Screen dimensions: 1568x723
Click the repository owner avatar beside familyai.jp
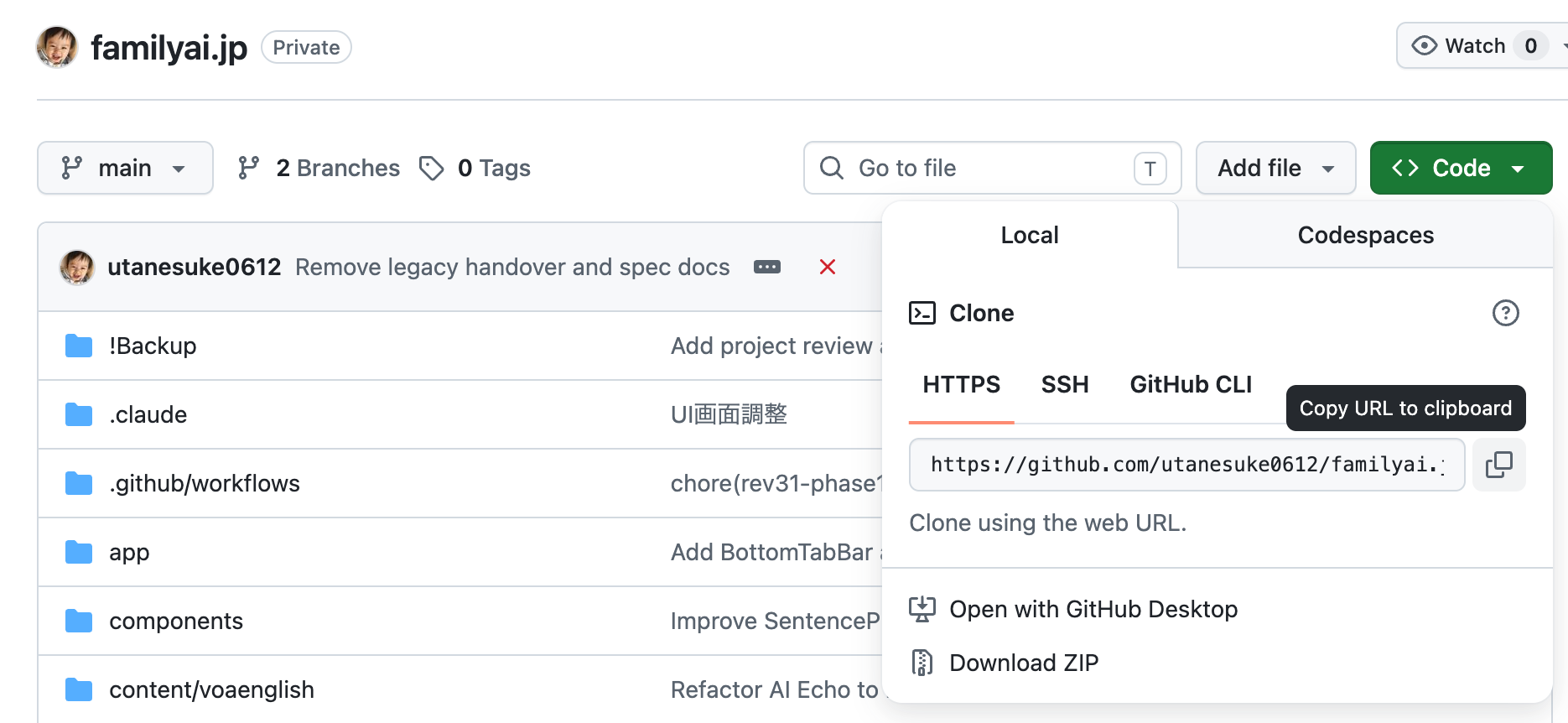tap(57, 47)
